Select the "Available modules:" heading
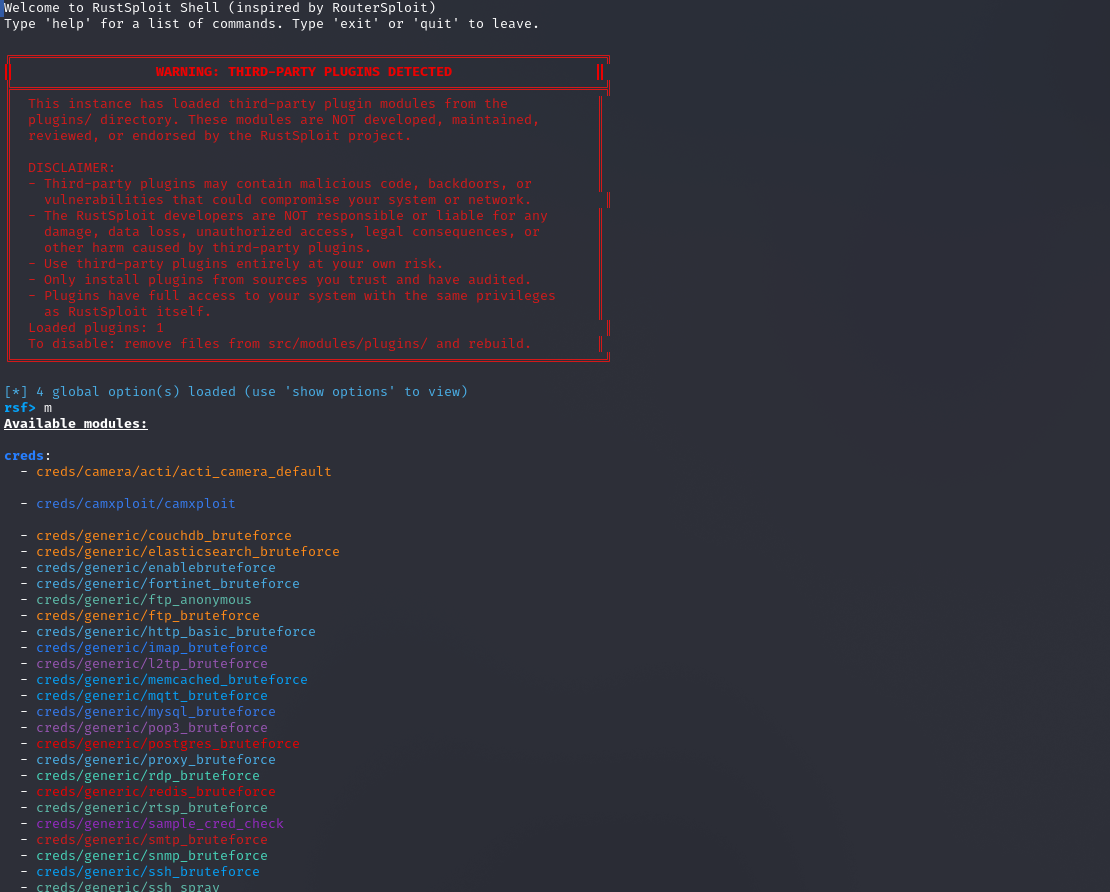The image size is (1110, 892). pyautogui.click(x=76, y=424)
